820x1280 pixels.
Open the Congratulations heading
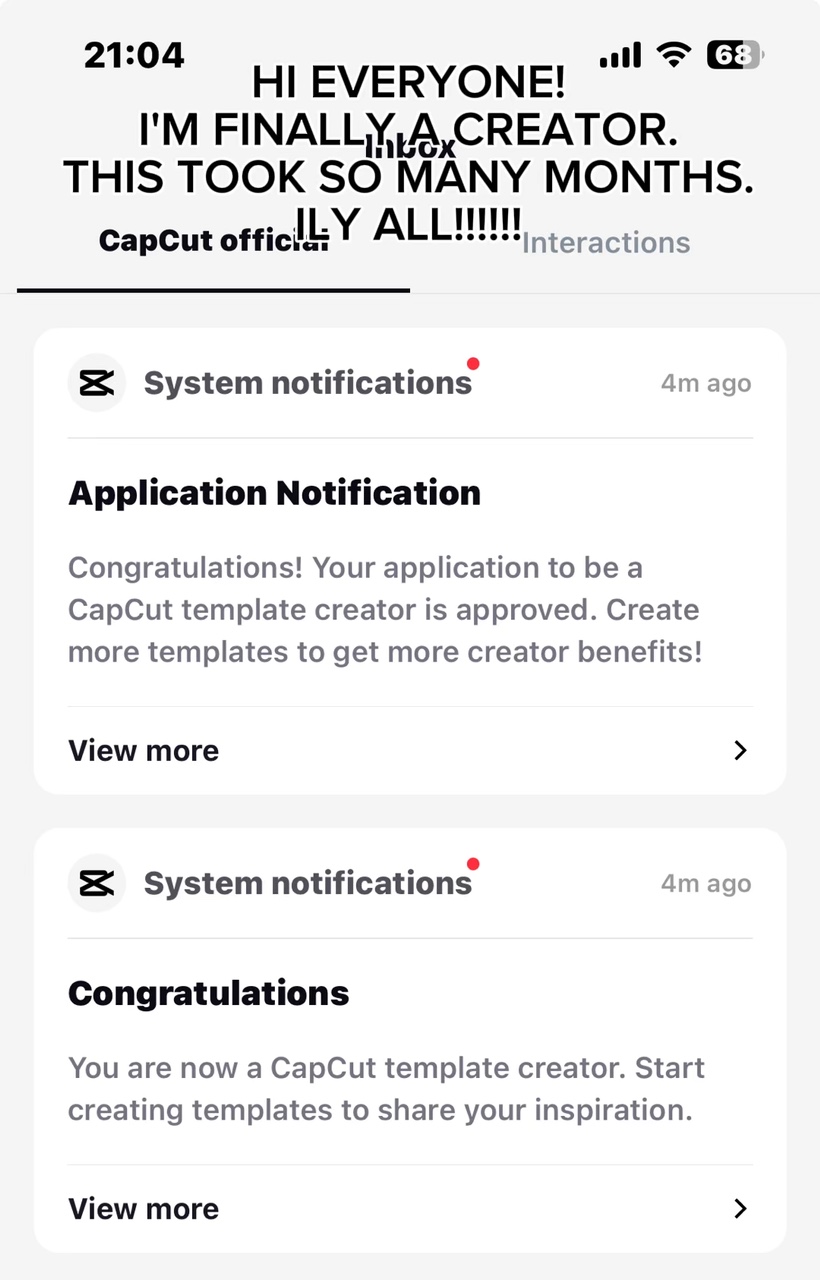[x=208, y=993]
